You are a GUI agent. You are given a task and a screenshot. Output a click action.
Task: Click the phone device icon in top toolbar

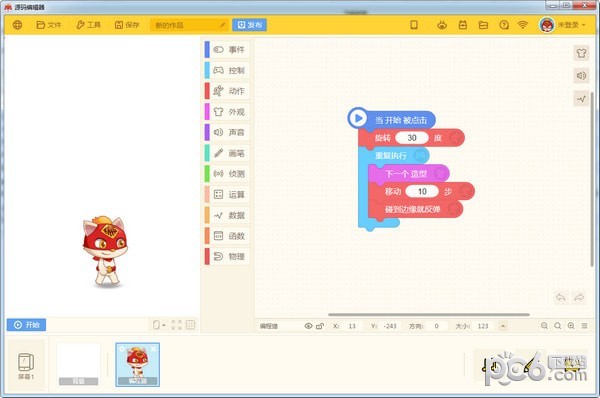coord(414,25)
